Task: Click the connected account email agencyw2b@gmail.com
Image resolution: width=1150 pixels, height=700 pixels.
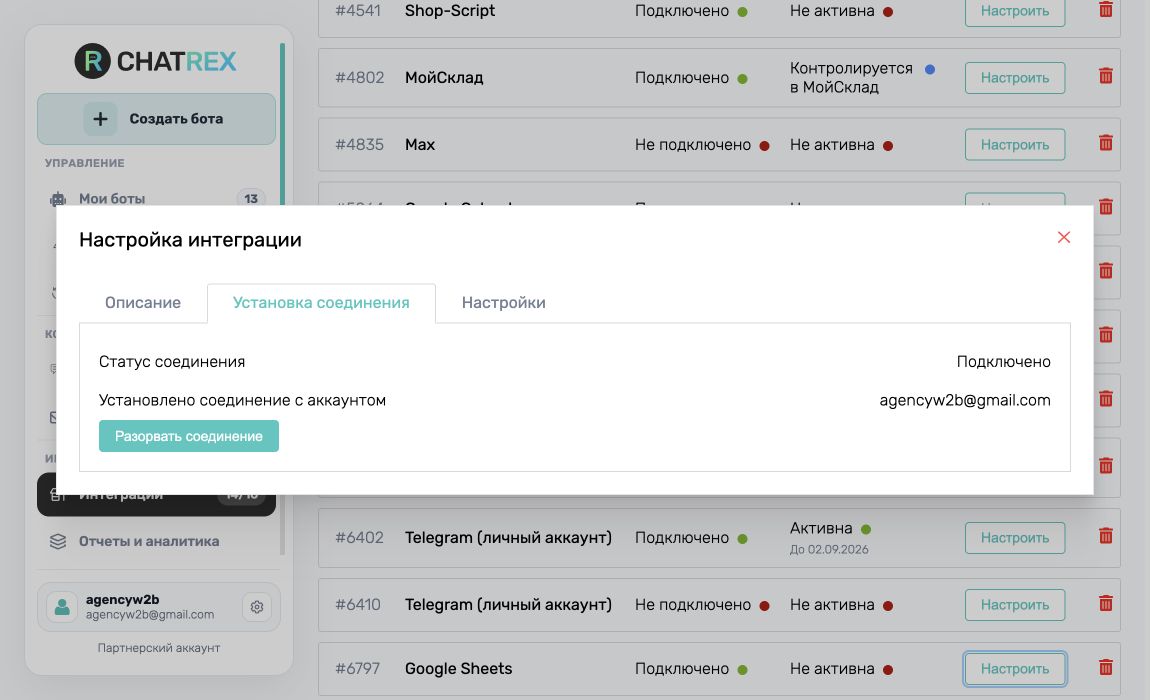Action: tap(964, 400)
